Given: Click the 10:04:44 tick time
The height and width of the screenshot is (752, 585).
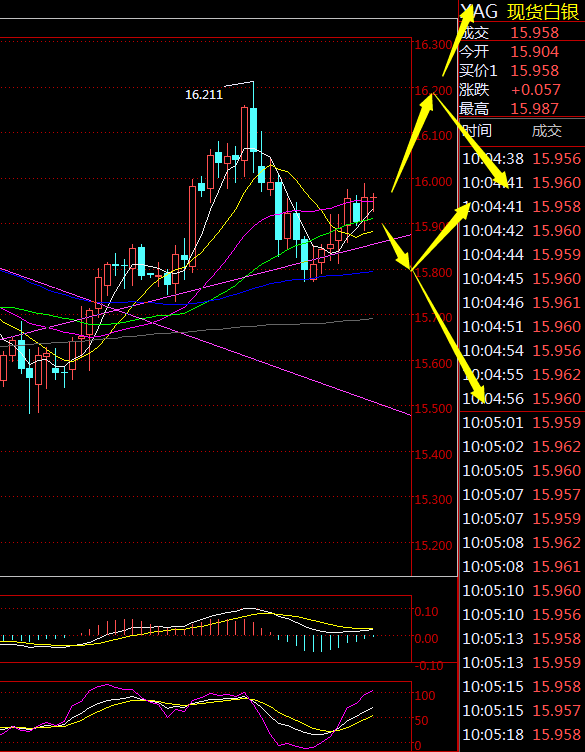Looking at the screenshot, I should point(493,255).
